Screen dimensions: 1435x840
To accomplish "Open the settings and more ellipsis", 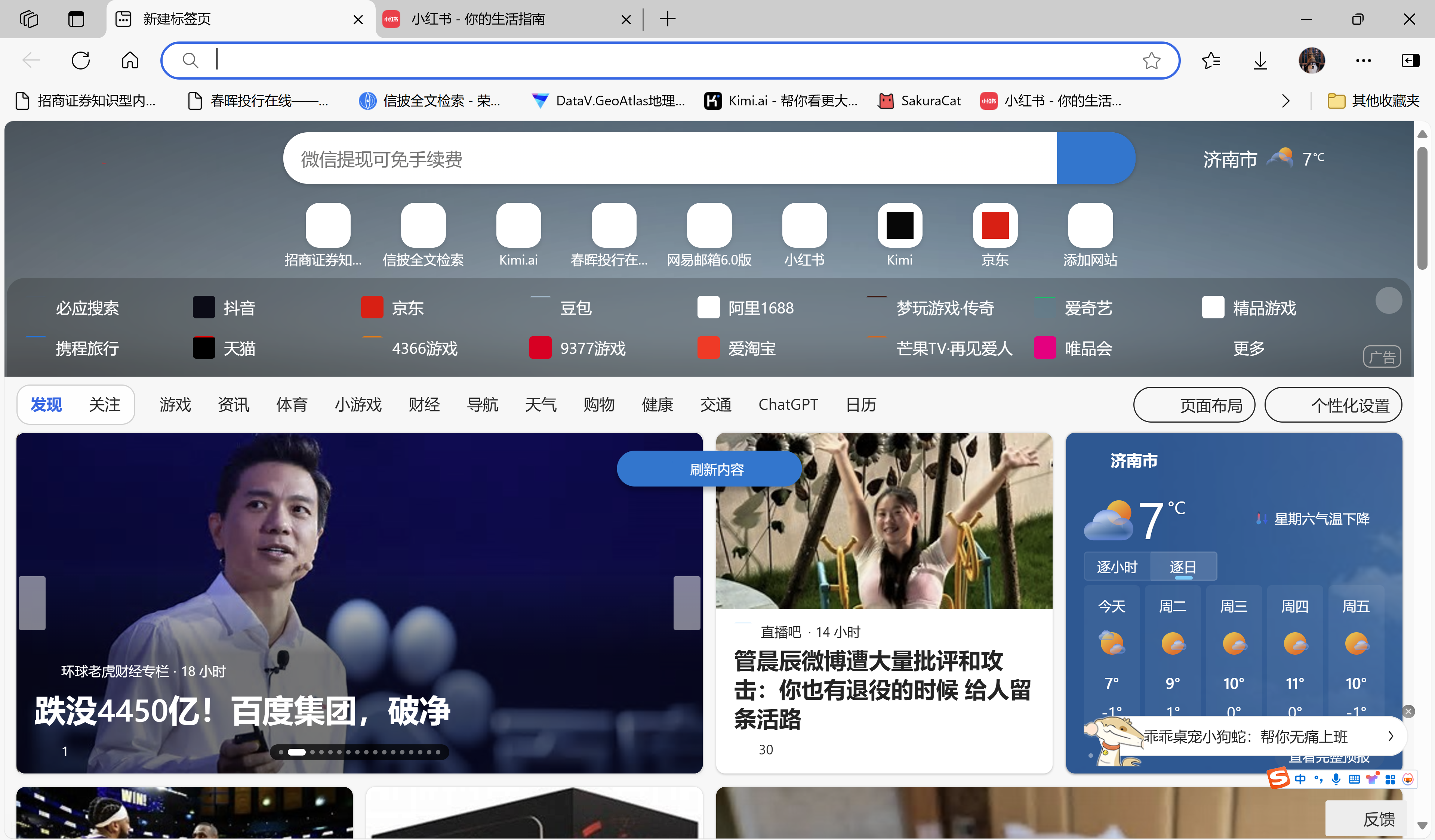I will [x=1363, y=60].
